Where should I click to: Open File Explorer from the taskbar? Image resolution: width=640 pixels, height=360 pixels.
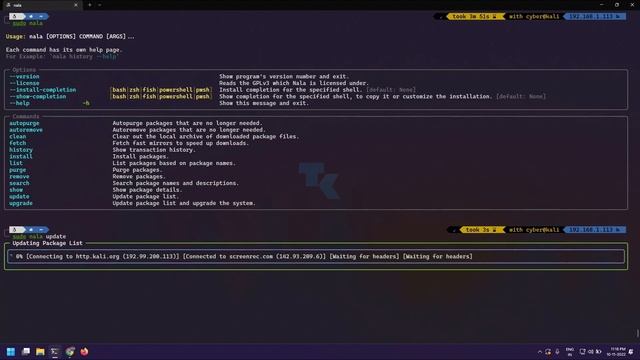40,351
